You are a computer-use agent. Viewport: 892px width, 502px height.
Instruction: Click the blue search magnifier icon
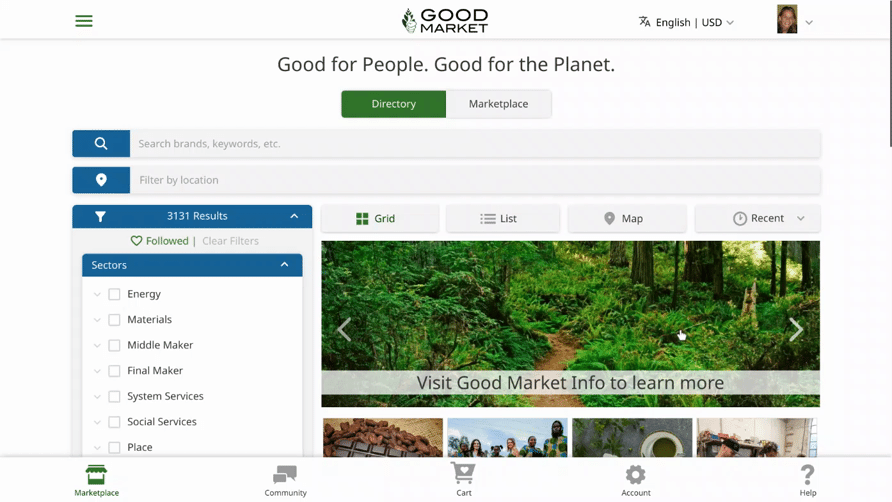[x=101, y=143]
